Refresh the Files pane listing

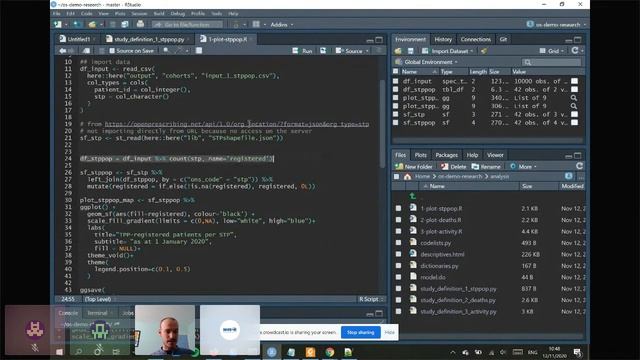coord(579,166)
